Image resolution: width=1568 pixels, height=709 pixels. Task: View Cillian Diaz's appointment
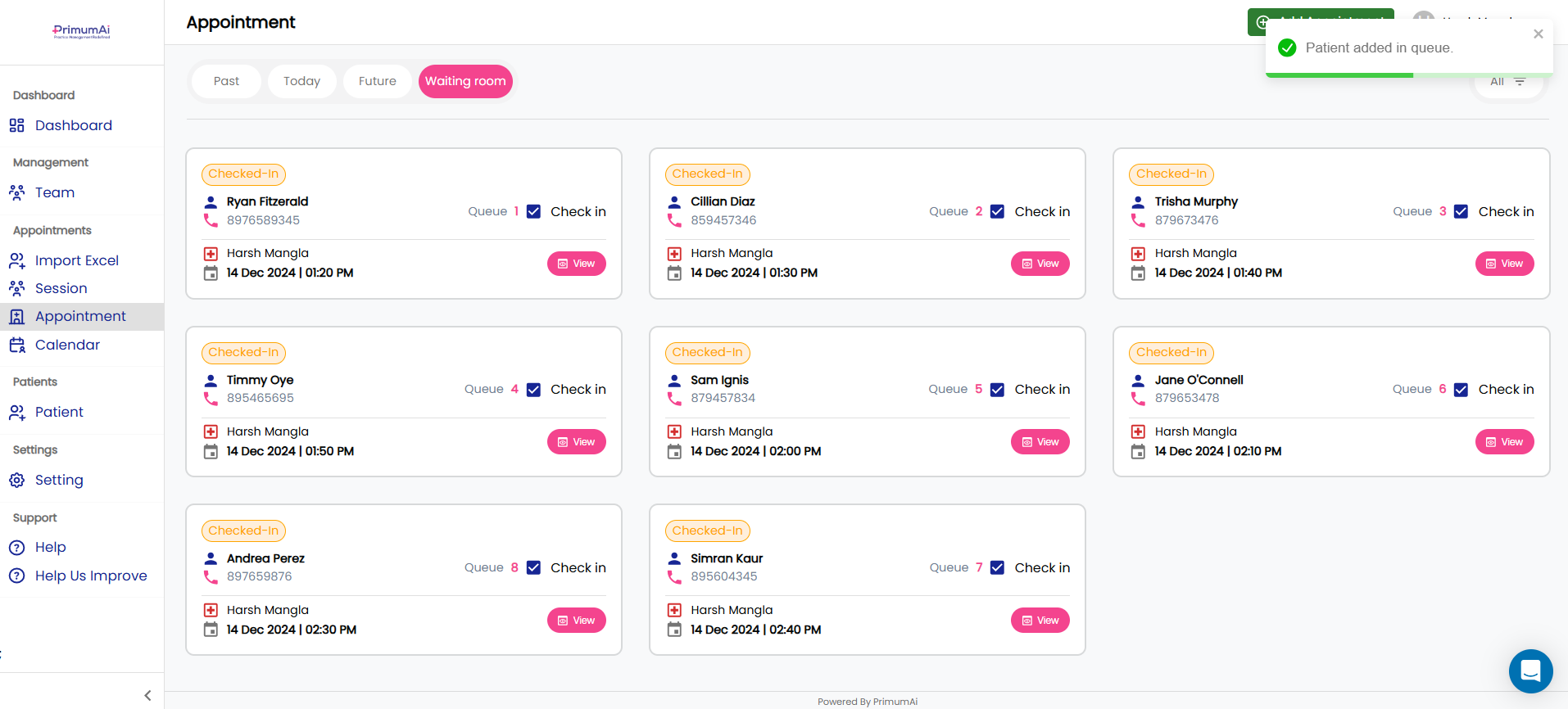tap(1040, 264)
